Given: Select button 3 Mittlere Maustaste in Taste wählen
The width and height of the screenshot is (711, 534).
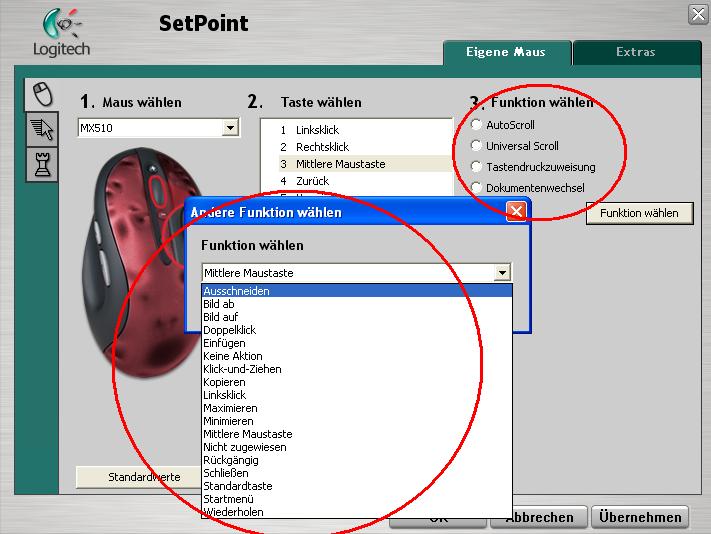Looking at the screenshot, I should click(x=365, y=164).
